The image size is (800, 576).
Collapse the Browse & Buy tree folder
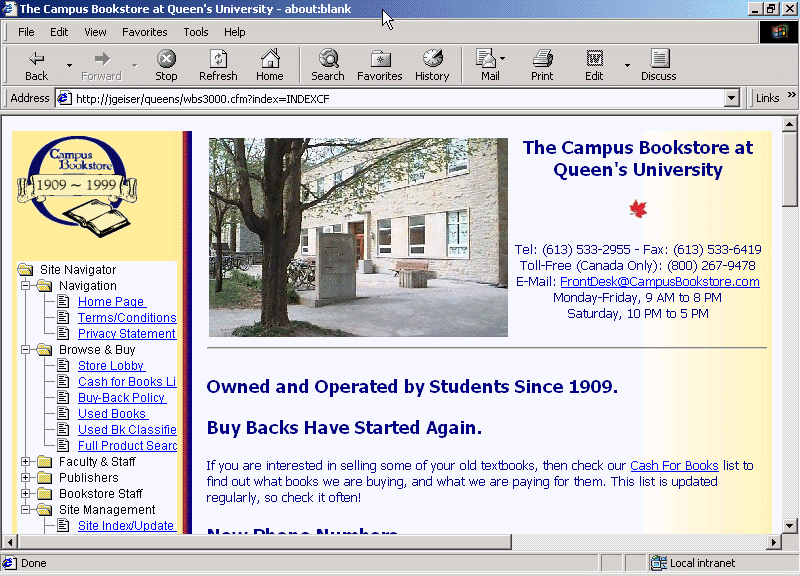click(25, 349)
